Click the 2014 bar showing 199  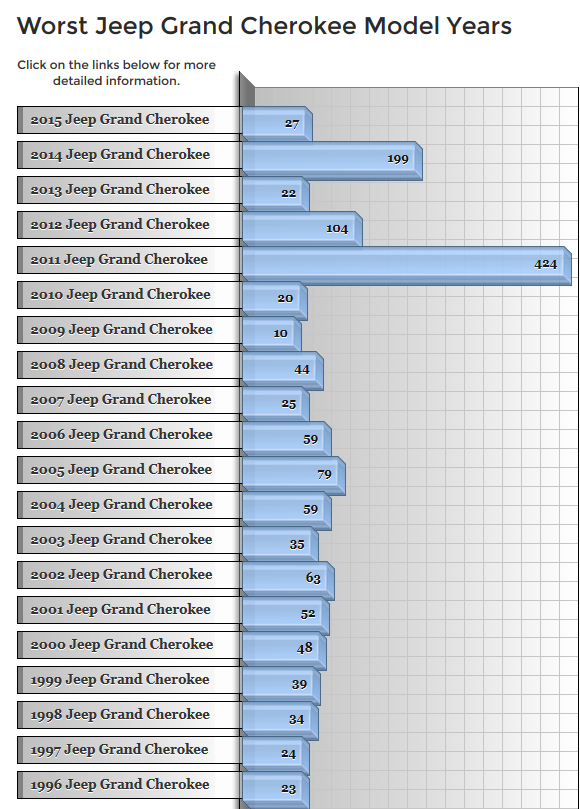(332, 159)
